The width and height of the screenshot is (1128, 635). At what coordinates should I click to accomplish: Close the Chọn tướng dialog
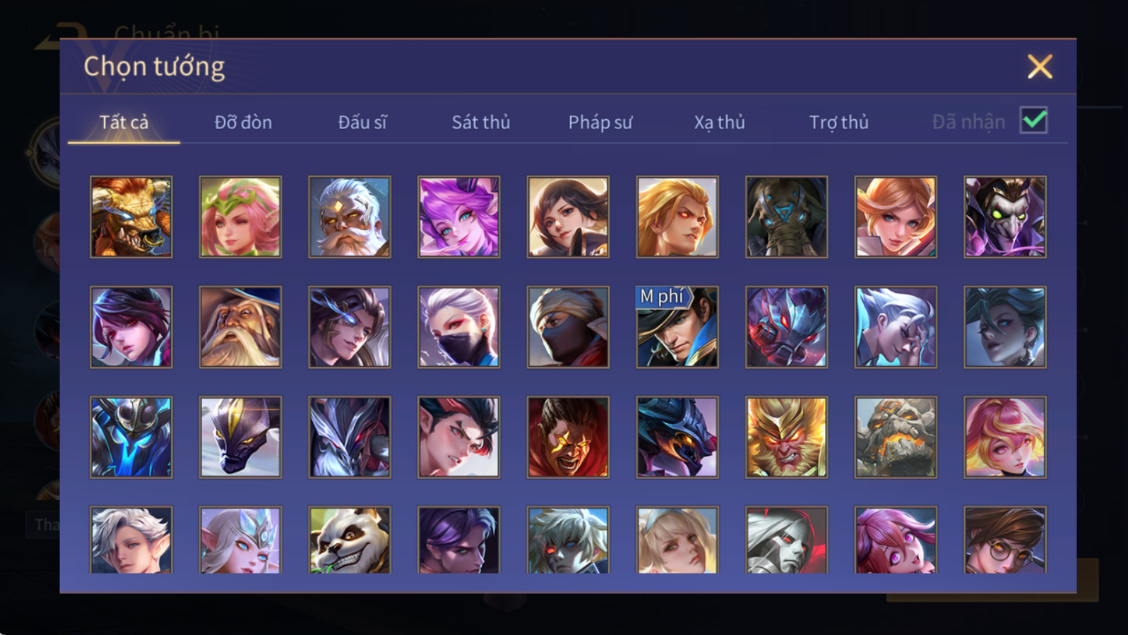pos(1040,66)
